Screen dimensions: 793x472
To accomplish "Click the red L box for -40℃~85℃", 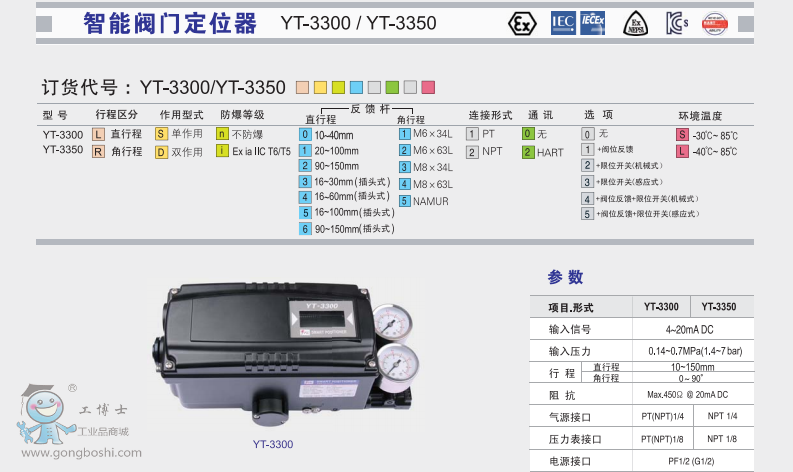I will coord(682,151).
